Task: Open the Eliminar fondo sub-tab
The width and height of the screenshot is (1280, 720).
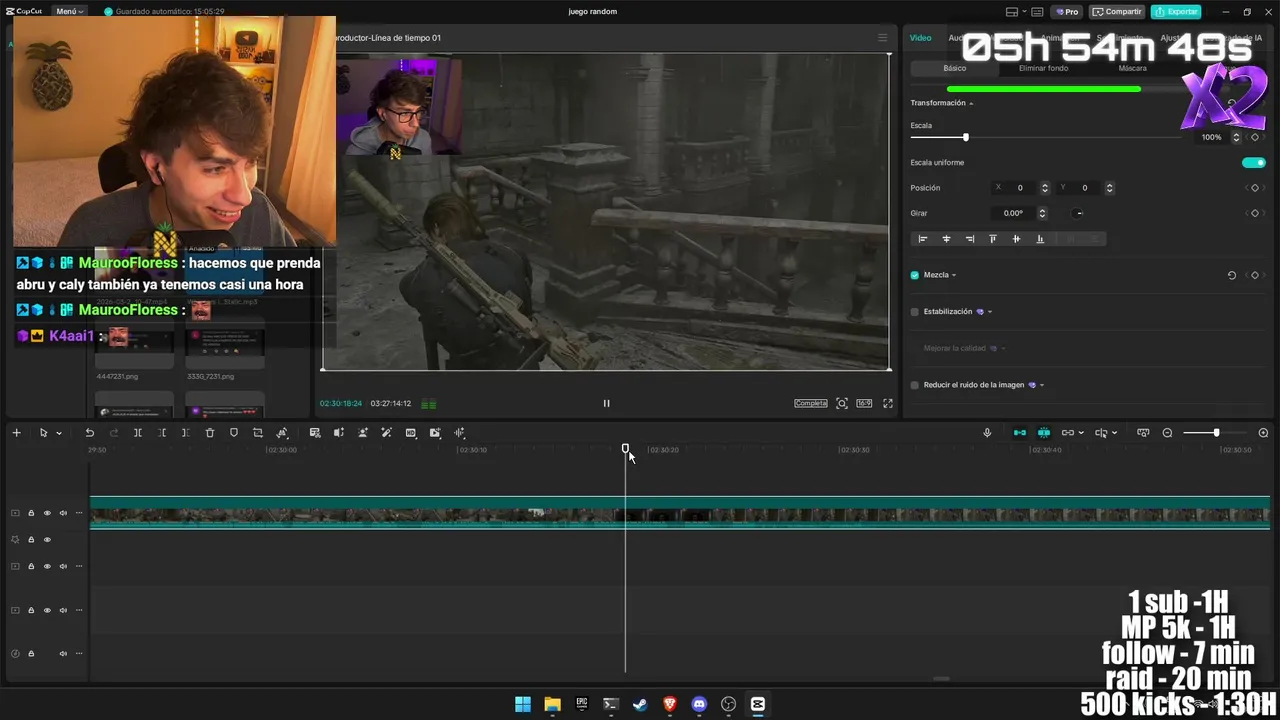Action: [x=1043, y=68]
